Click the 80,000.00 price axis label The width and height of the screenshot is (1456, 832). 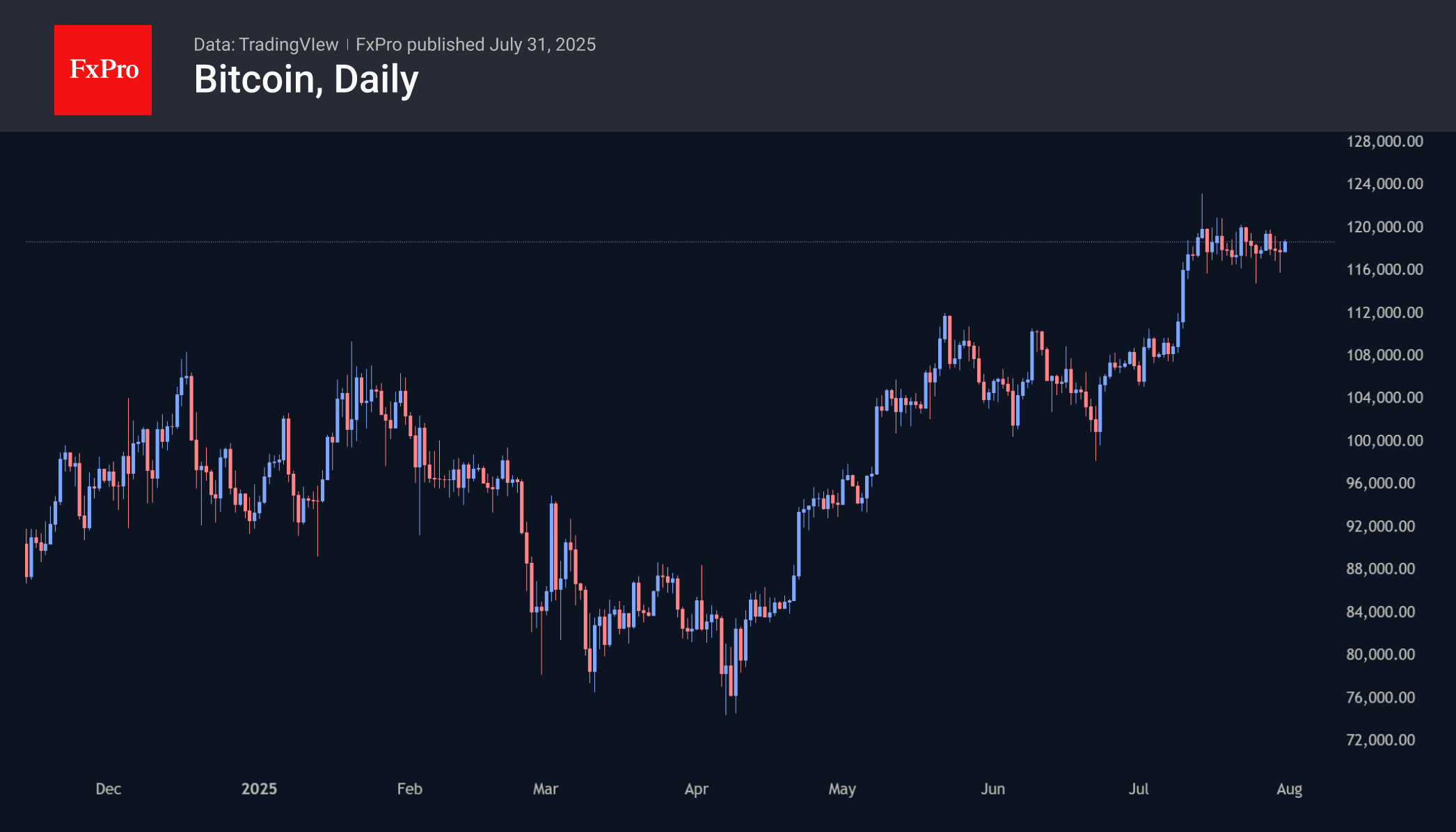click(x=1380, y=654)
